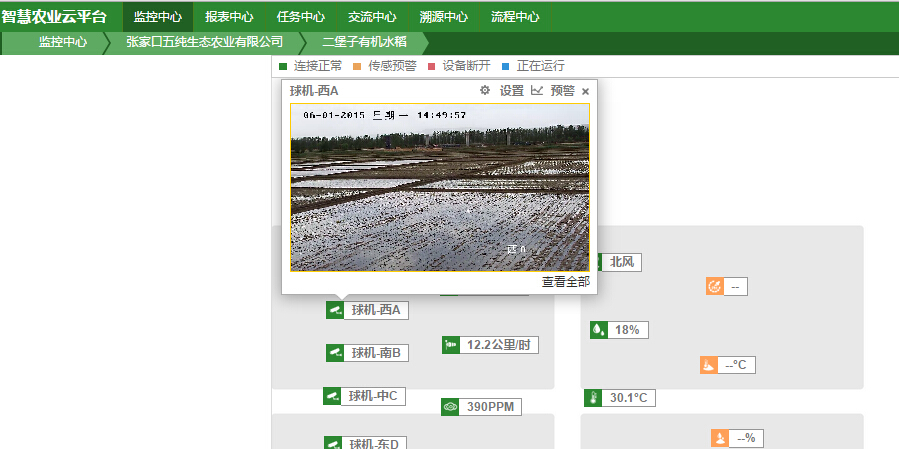Go to 溯源中心 in top navigation
Image resolution: width=899 pixels, height=449 pixels.
(443, 16)
